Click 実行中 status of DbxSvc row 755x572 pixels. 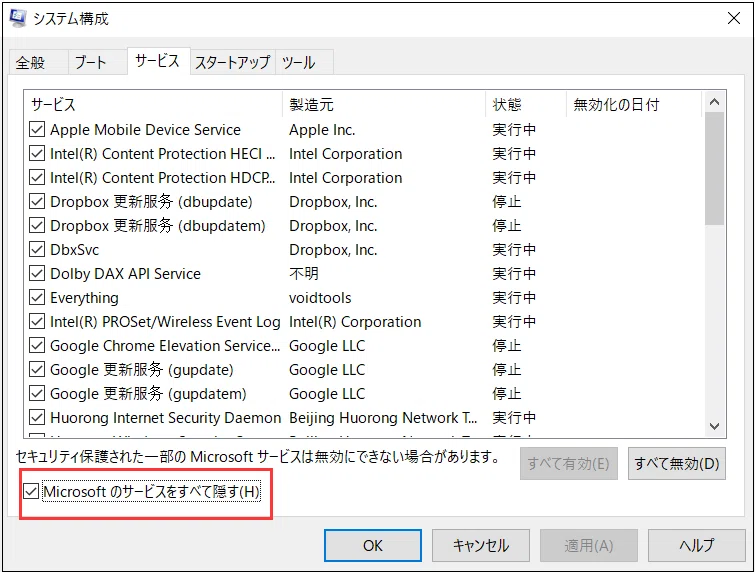pyautogui.click(x=514, y=249)
